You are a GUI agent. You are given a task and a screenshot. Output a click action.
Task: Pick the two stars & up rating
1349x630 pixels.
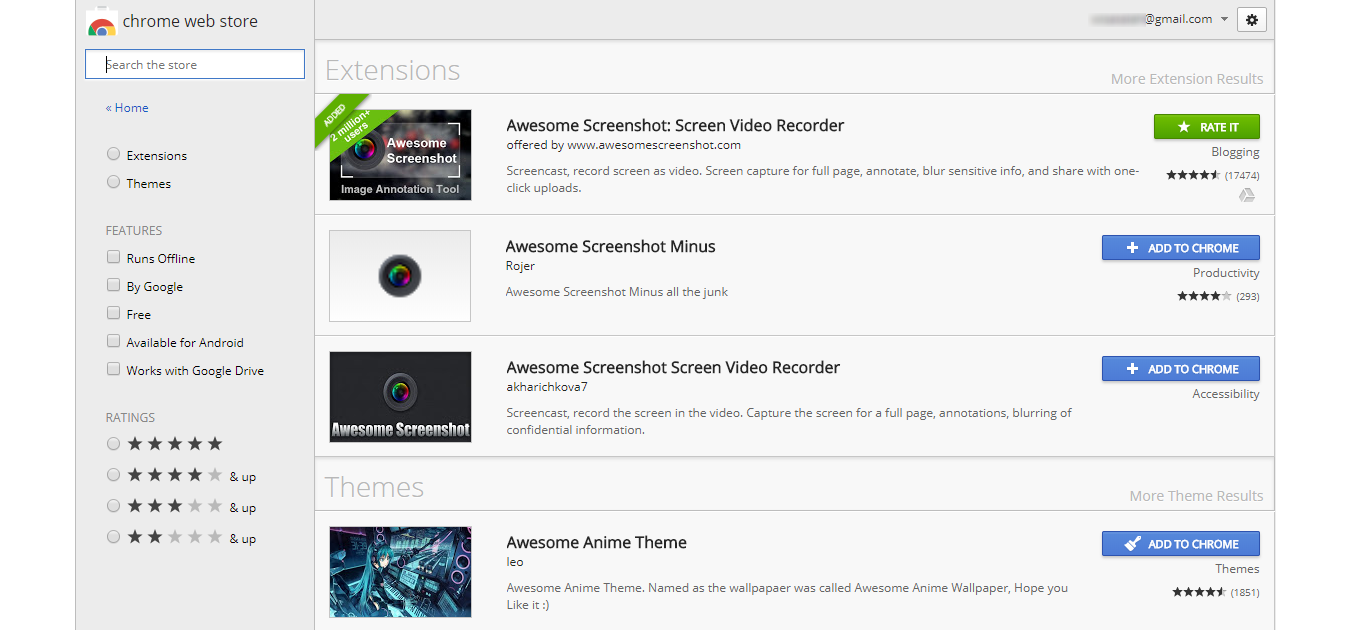click(113, 537)
